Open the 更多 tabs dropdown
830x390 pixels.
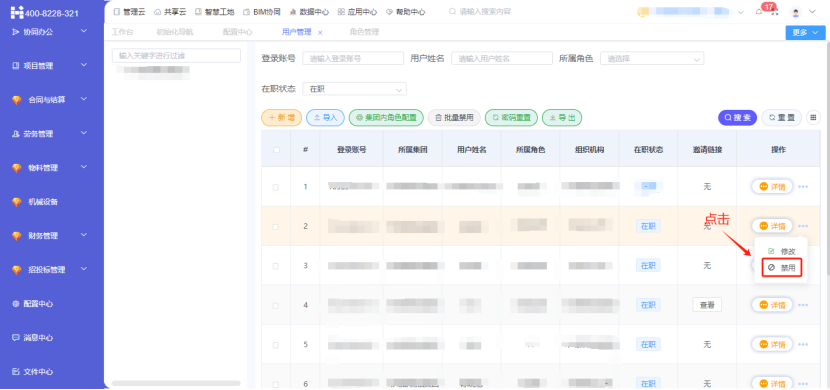(x=805, y=32)
